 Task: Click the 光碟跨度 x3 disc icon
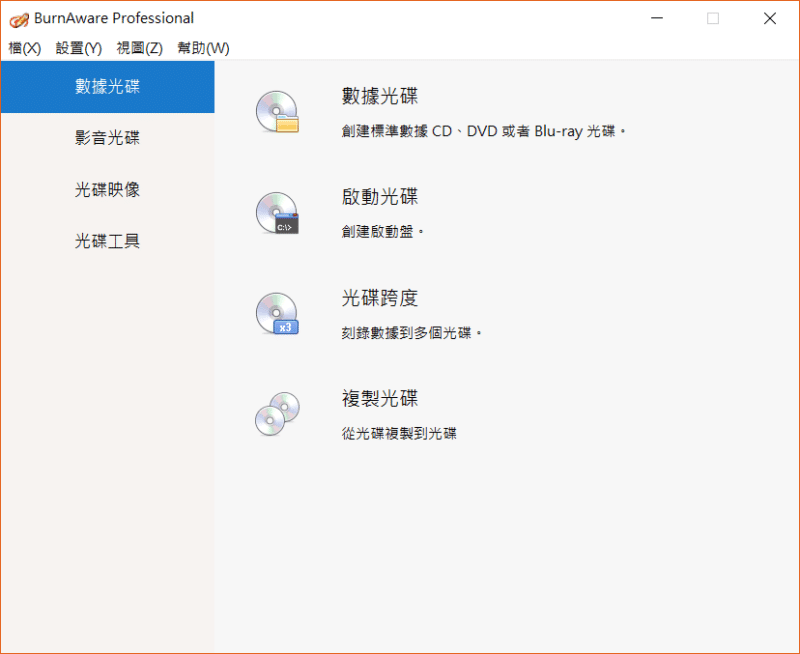click(x=277, y=314)
